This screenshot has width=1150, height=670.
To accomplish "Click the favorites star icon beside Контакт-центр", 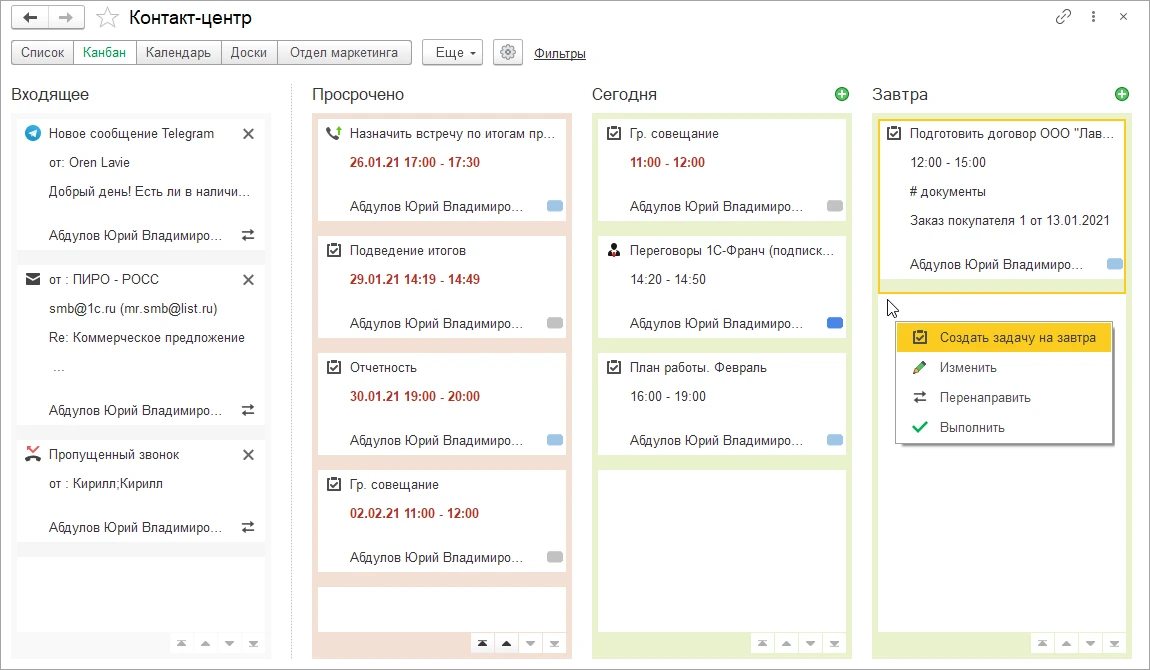I will 105,18.
